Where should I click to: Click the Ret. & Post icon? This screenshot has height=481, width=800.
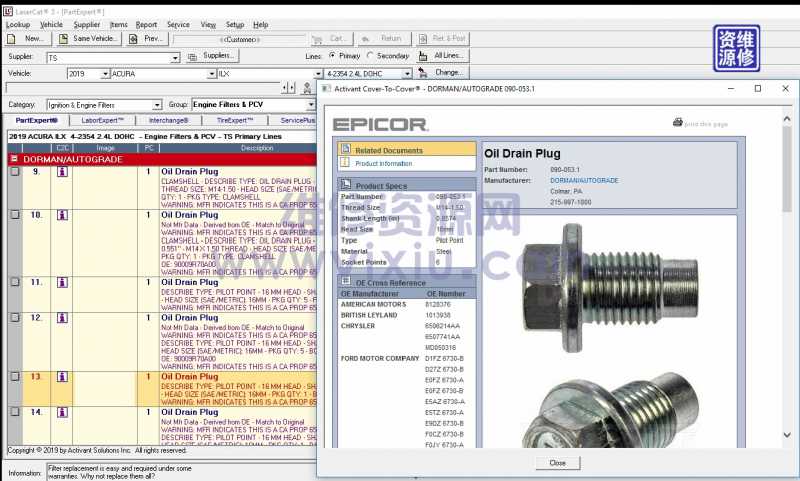(423, 39)
